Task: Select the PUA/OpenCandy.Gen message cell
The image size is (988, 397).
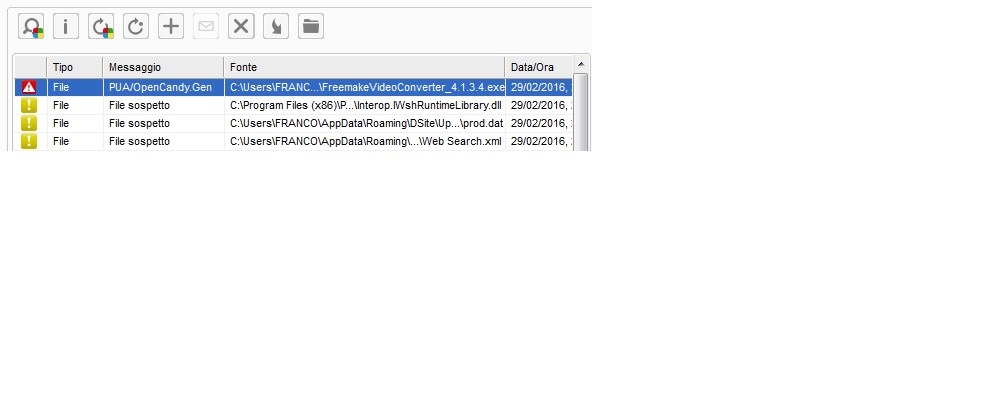Action: (161, 87)
